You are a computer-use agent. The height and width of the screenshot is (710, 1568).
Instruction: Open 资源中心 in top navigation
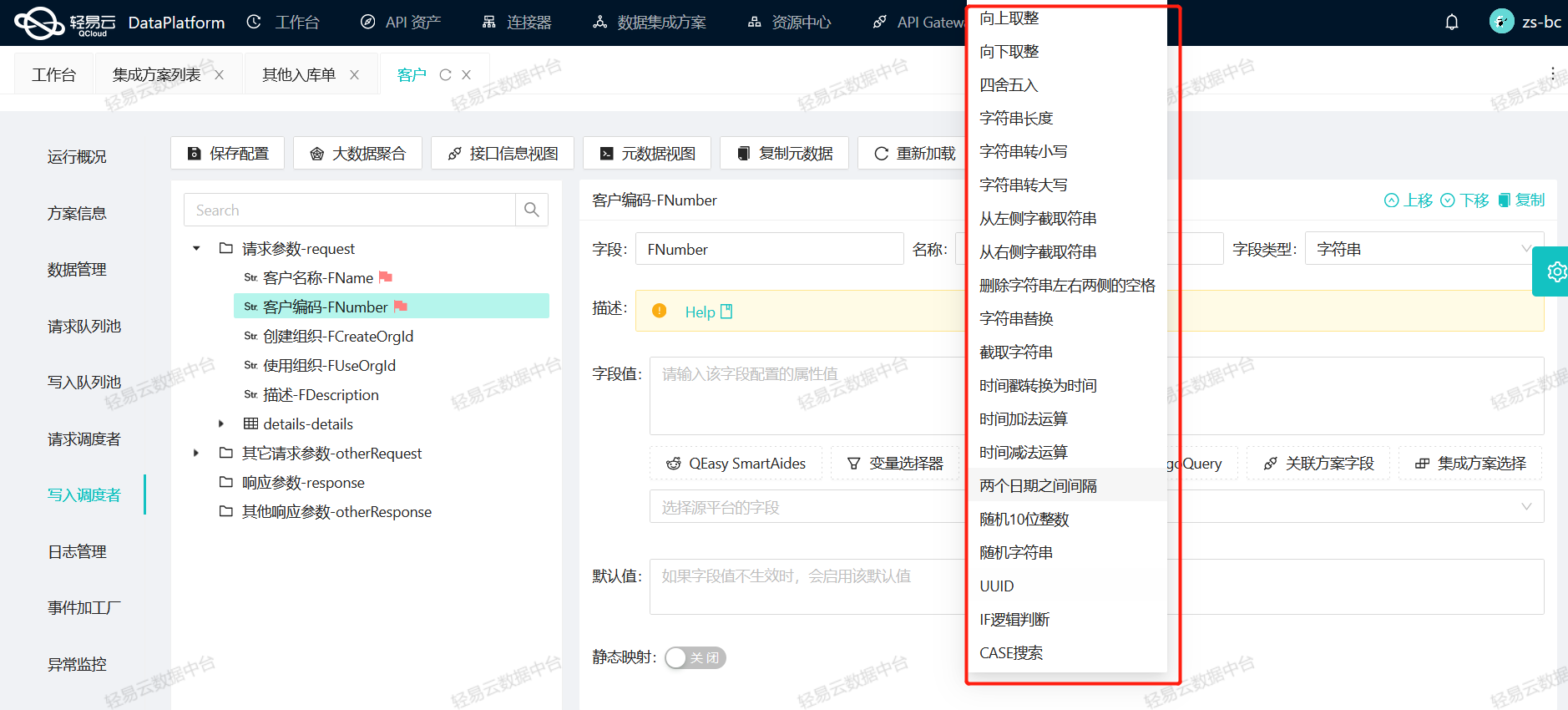[x=789, y=23]
